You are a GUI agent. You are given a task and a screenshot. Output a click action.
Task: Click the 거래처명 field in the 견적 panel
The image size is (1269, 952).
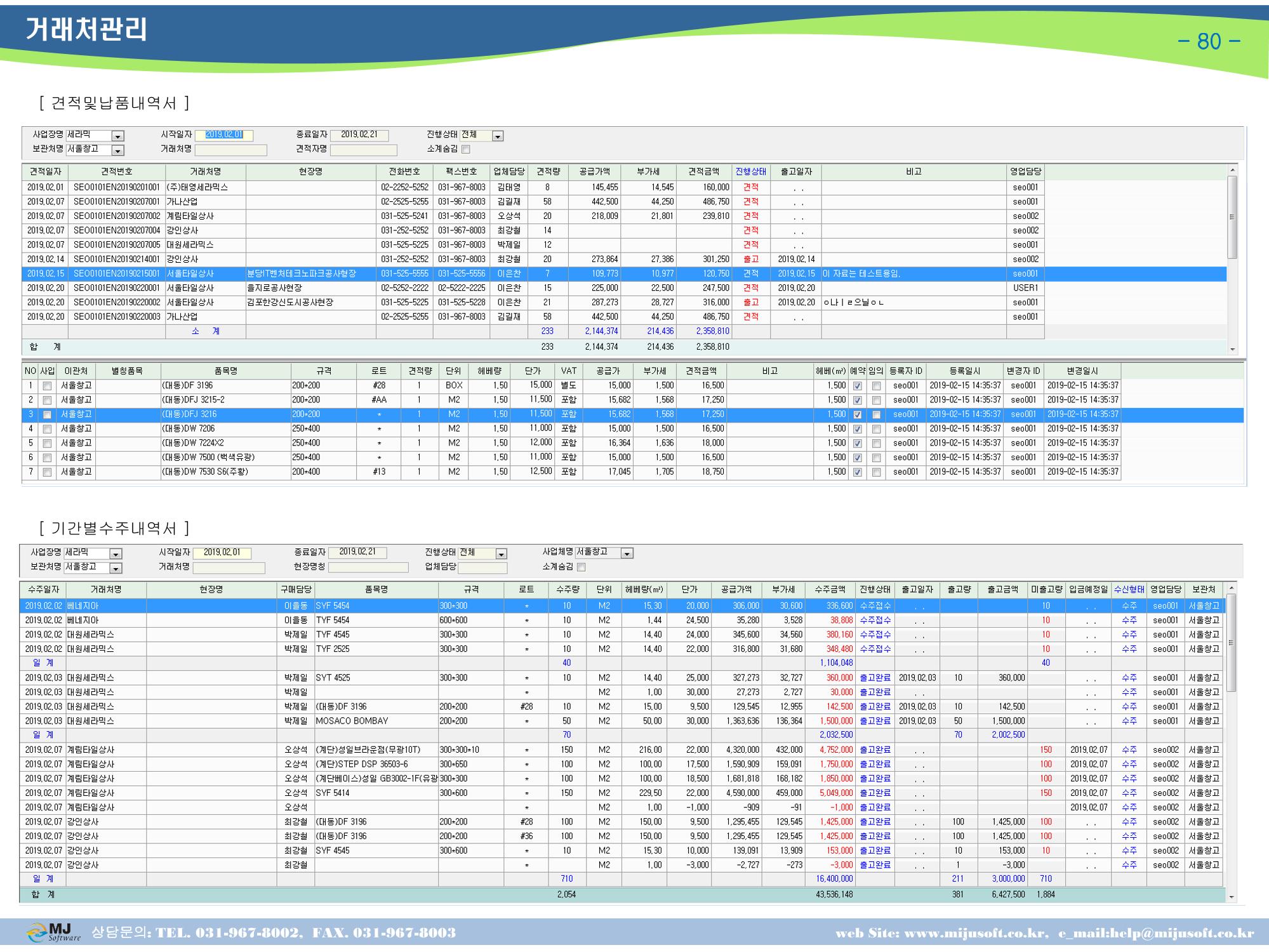(x=231, y=150)
